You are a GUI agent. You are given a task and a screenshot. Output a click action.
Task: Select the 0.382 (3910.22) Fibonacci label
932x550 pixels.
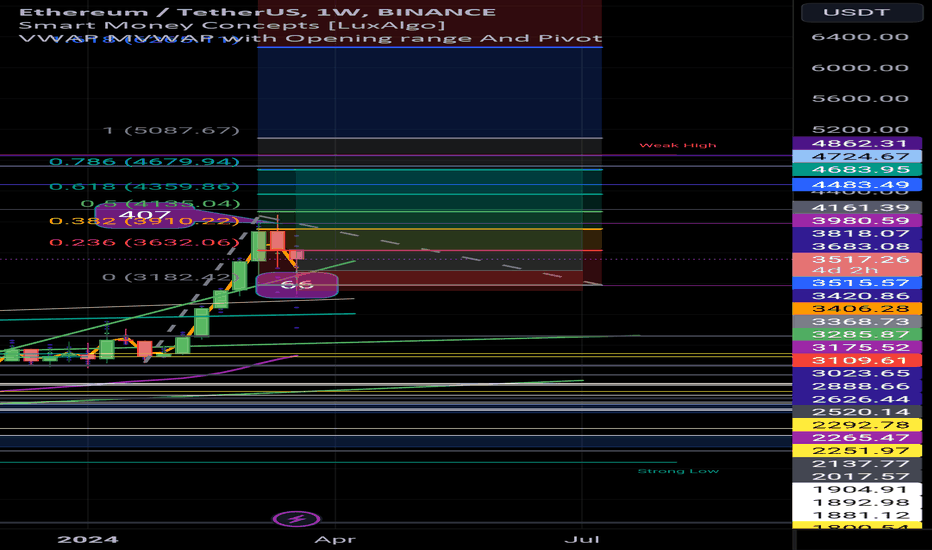click(x=144, y=221)
